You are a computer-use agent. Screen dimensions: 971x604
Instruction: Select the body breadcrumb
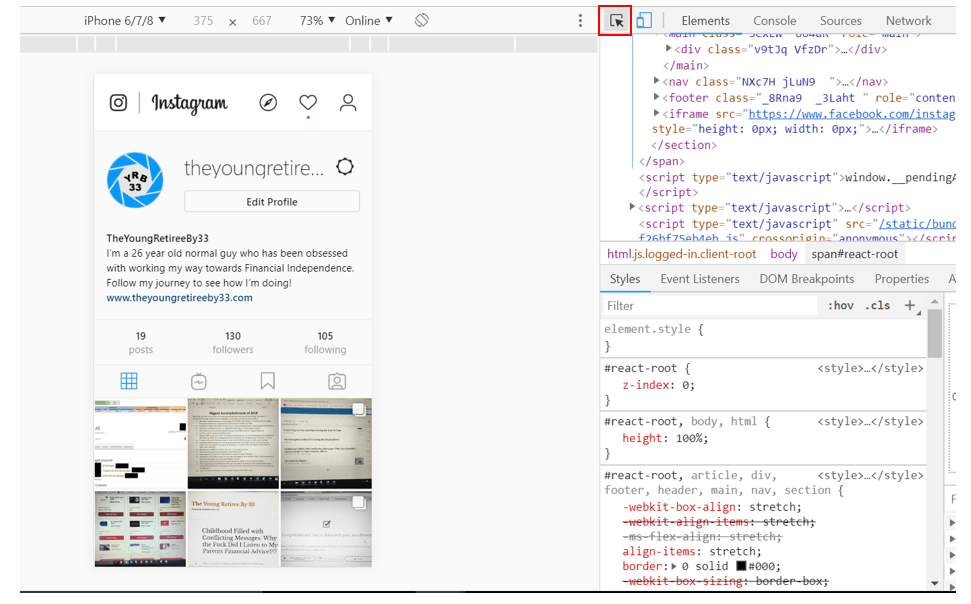click(784, 254)
